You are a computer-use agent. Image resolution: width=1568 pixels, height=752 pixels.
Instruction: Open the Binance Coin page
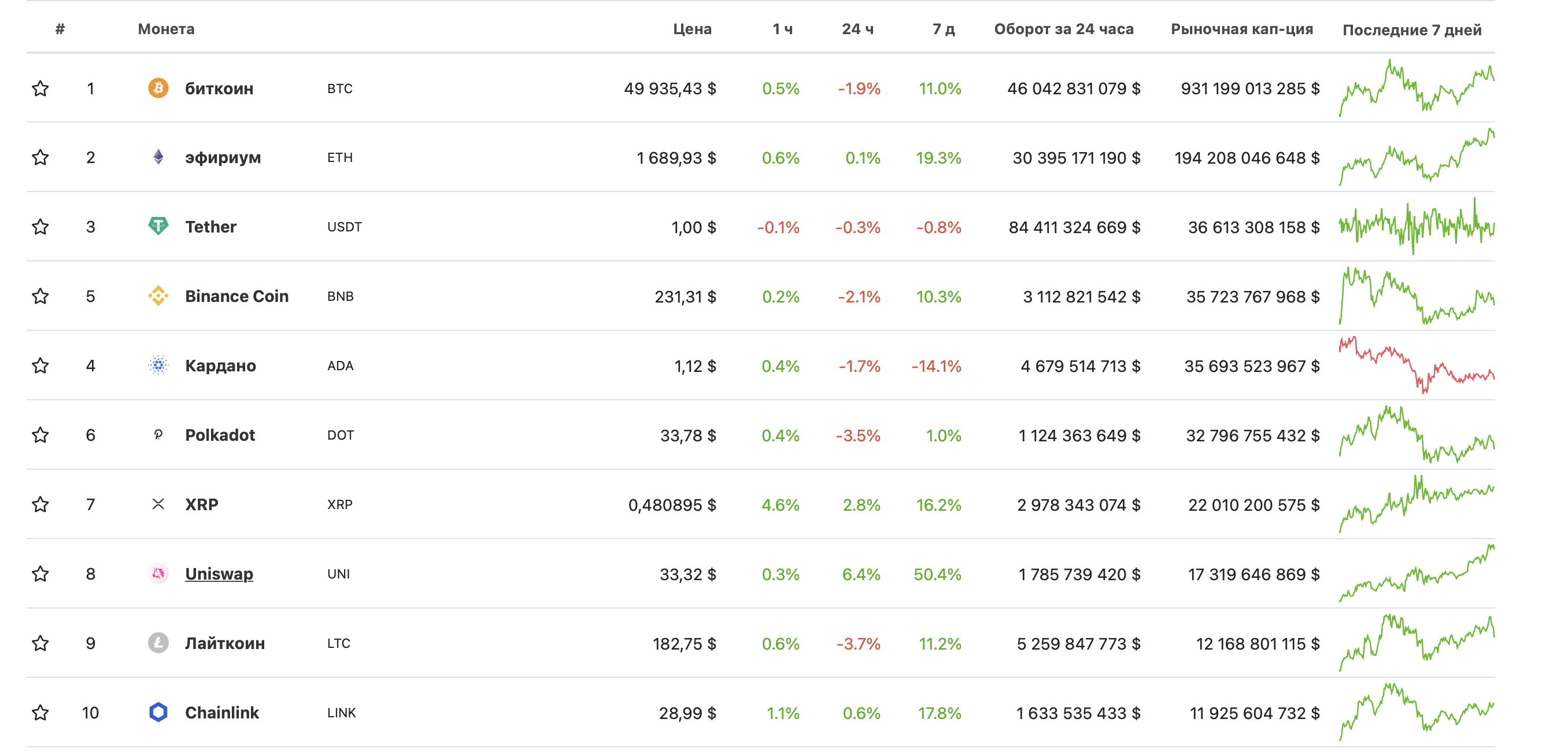(x=237, y=297)
